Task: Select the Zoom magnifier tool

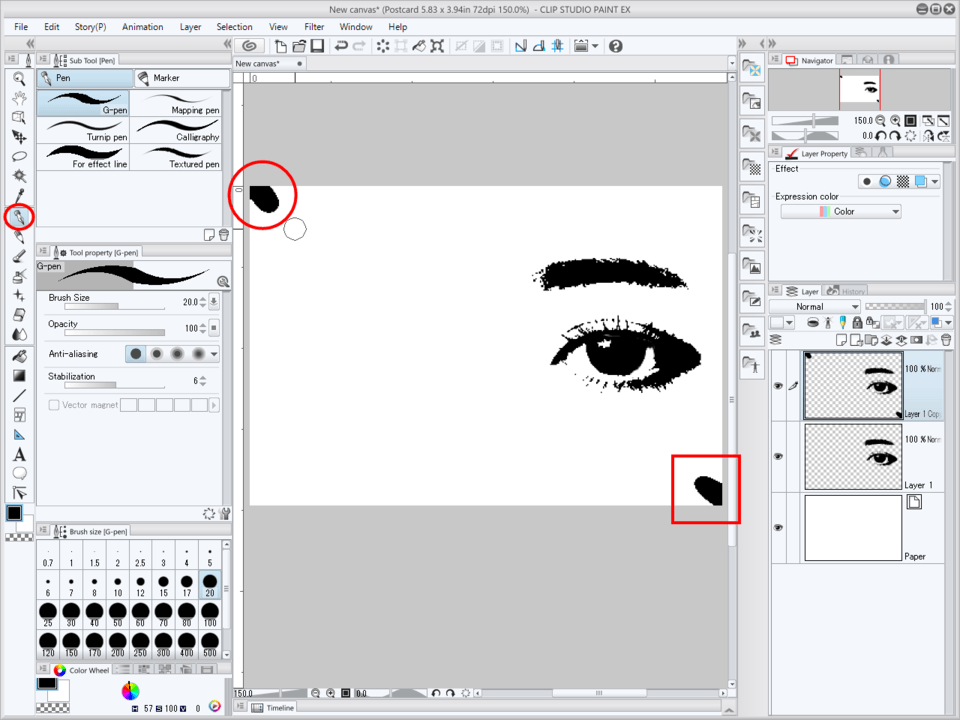Action: tap(19, 78)
